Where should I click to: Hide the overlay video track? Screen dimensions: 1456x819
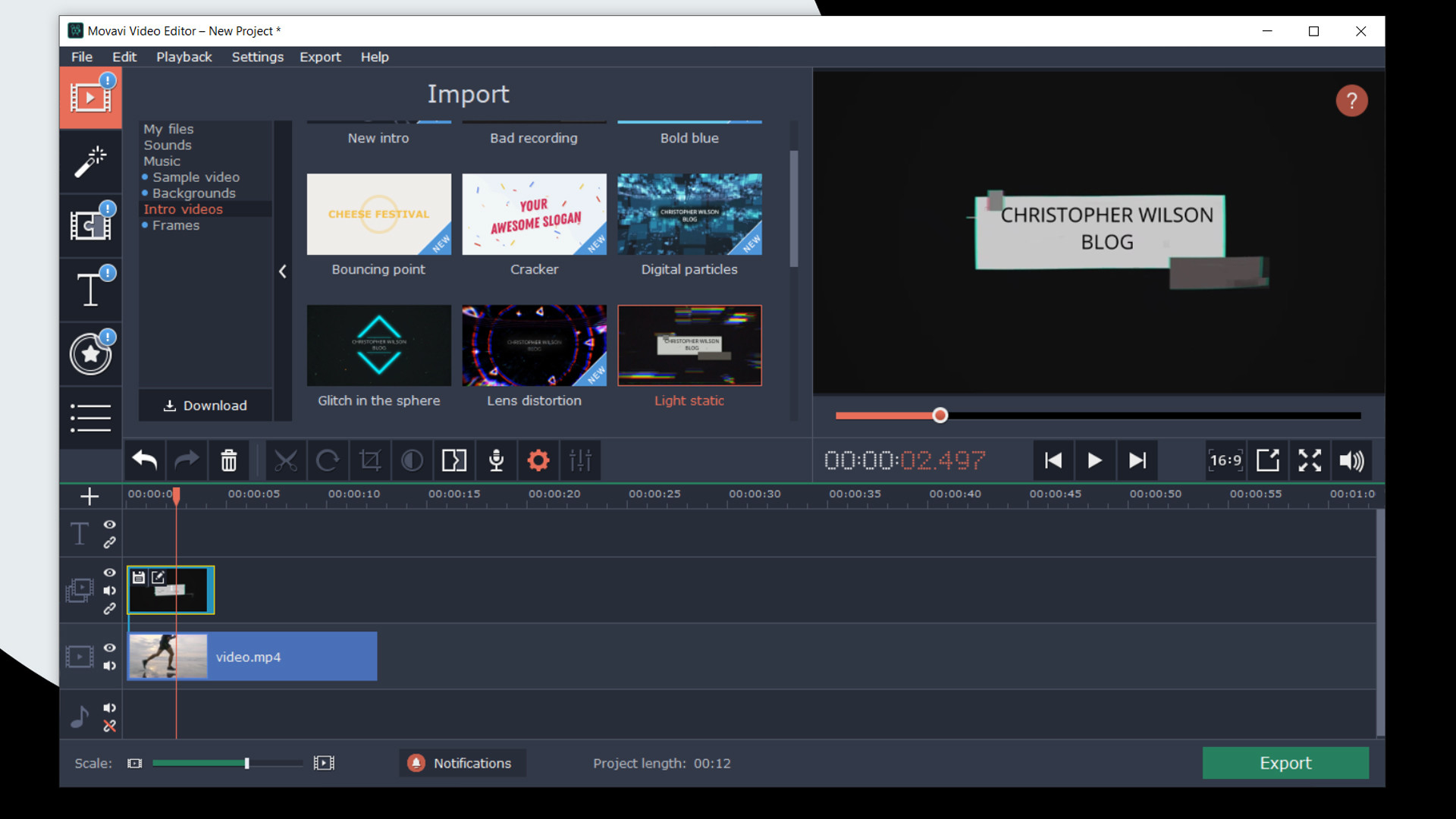click(109, 573)
